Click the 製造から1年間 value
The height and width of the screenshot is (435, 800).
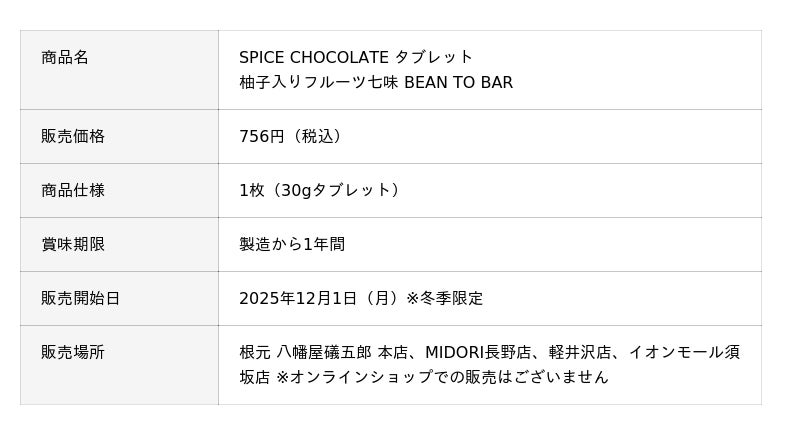[x=292, y=244]
